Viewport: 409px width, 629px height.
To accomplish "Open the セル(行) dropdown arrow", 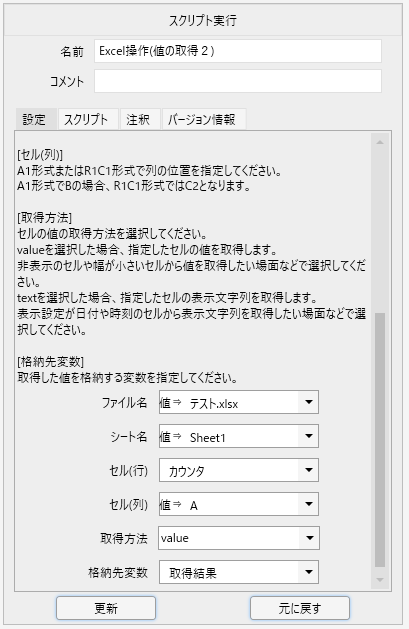I will coord(308,470).
